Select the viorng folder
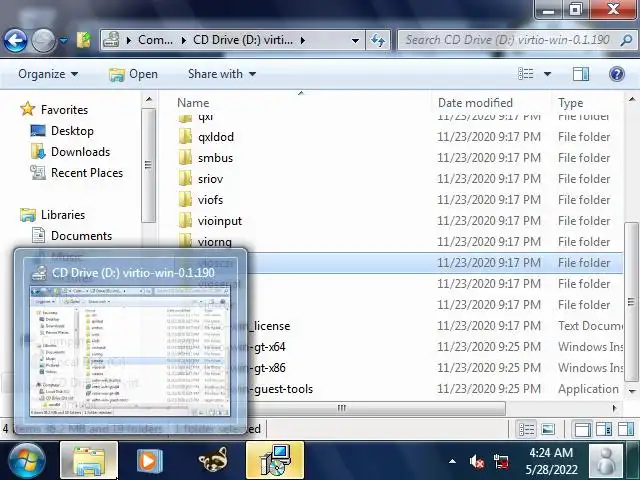This screenshot has width=640, height=480. (x=215, y=242)
